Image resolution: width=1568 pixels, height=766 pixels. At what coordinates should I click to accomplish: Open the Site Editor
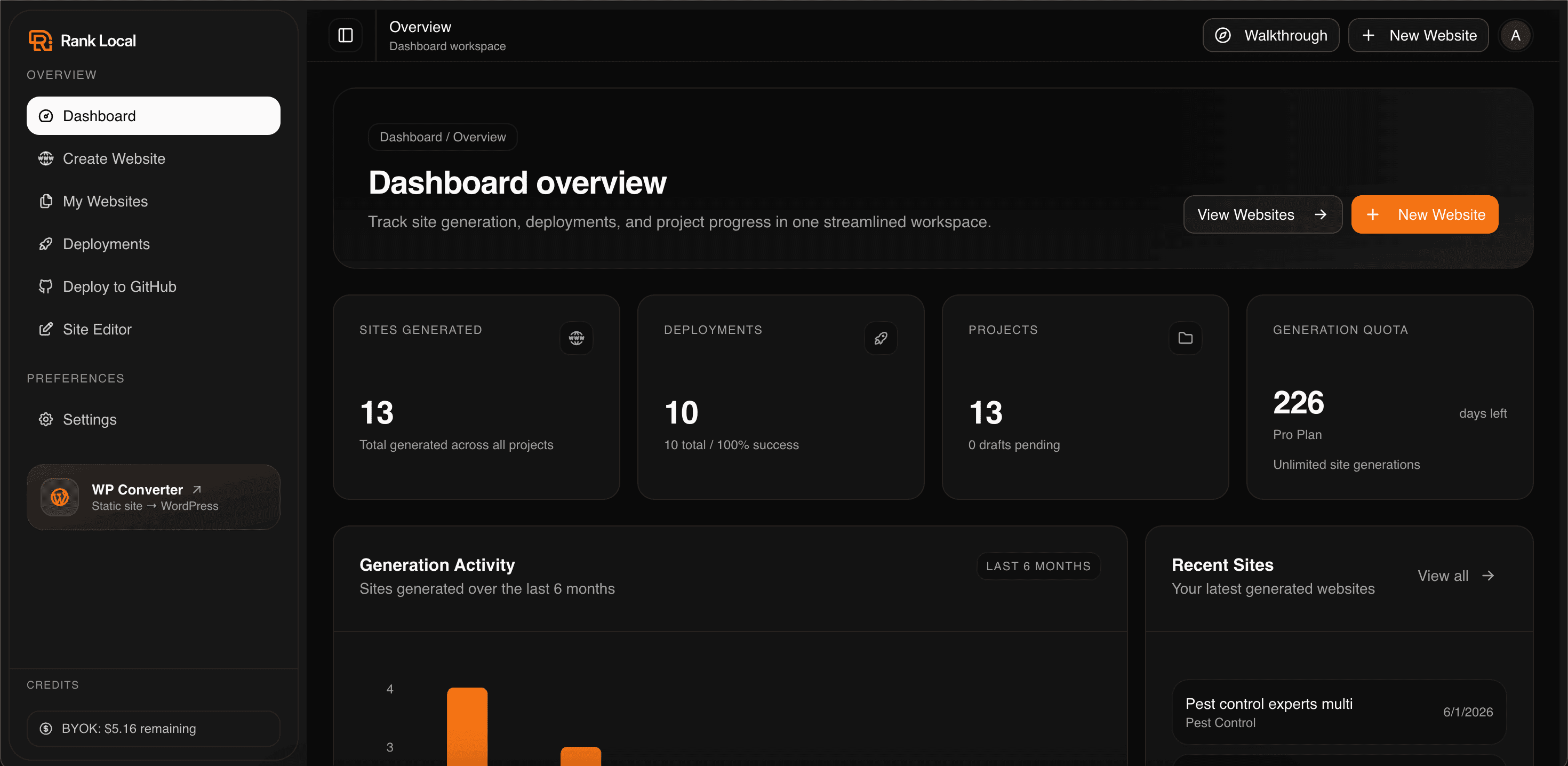tap(154, 329)
